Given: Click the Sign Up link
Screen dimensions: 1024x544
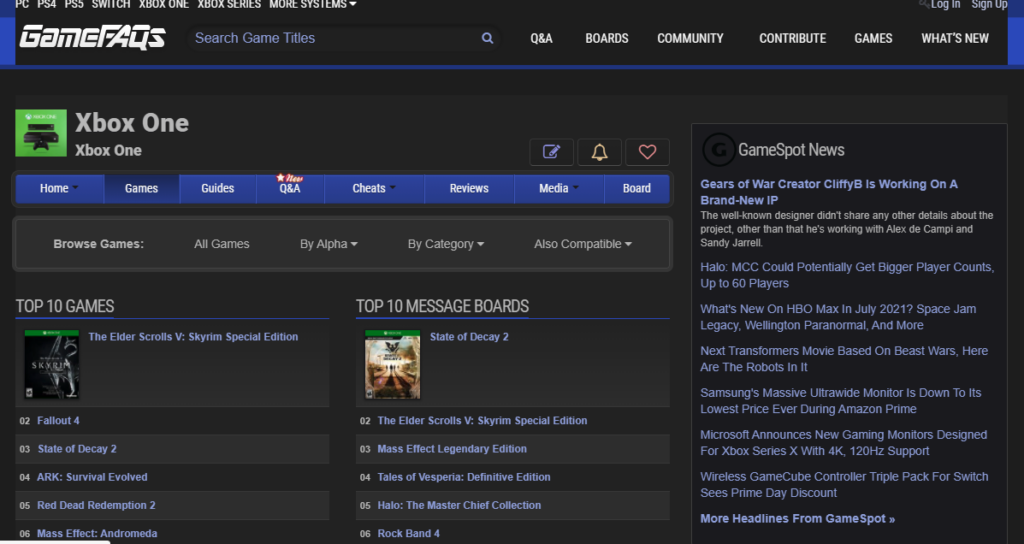Looking at the screenshot, I should coord(989,5).
